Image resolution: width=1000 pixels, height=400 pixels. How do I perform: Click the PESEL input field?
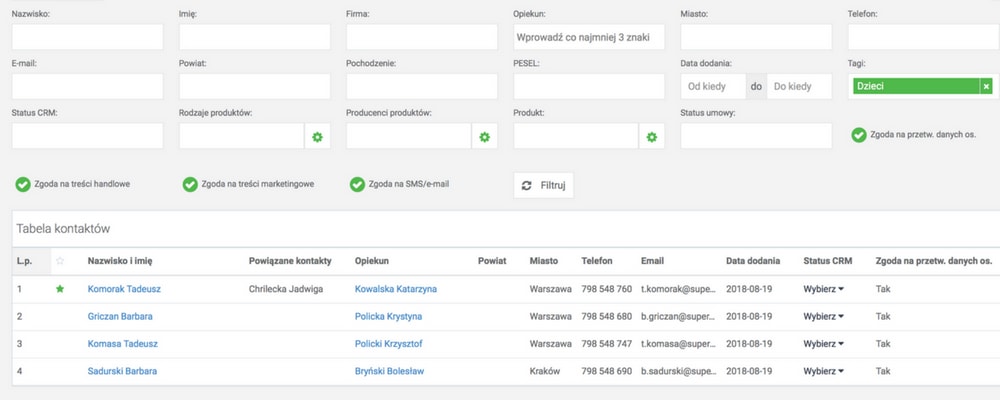click(589, 87)
